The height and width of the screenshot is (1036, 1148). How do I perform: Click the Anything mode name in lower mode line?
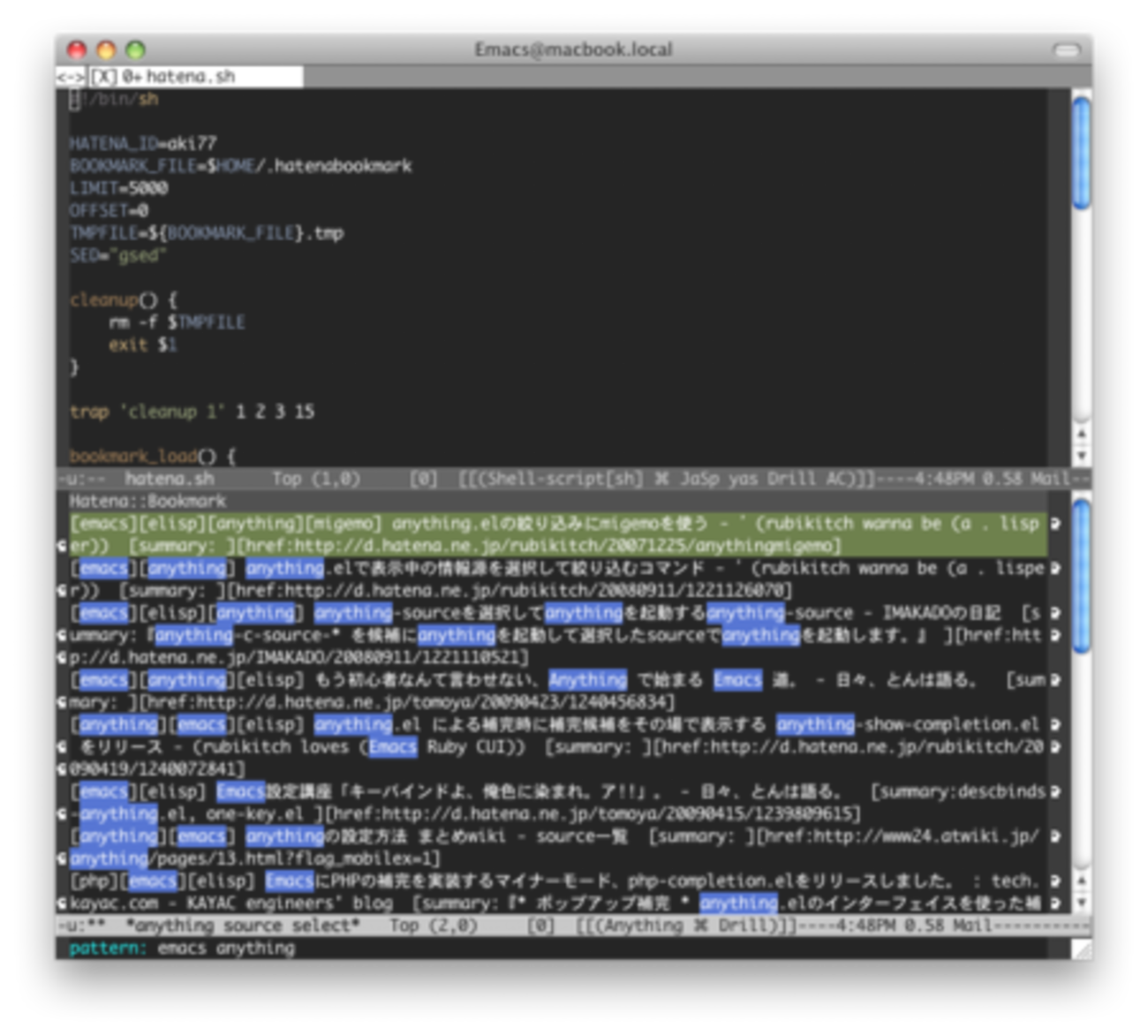coord(643,926)
